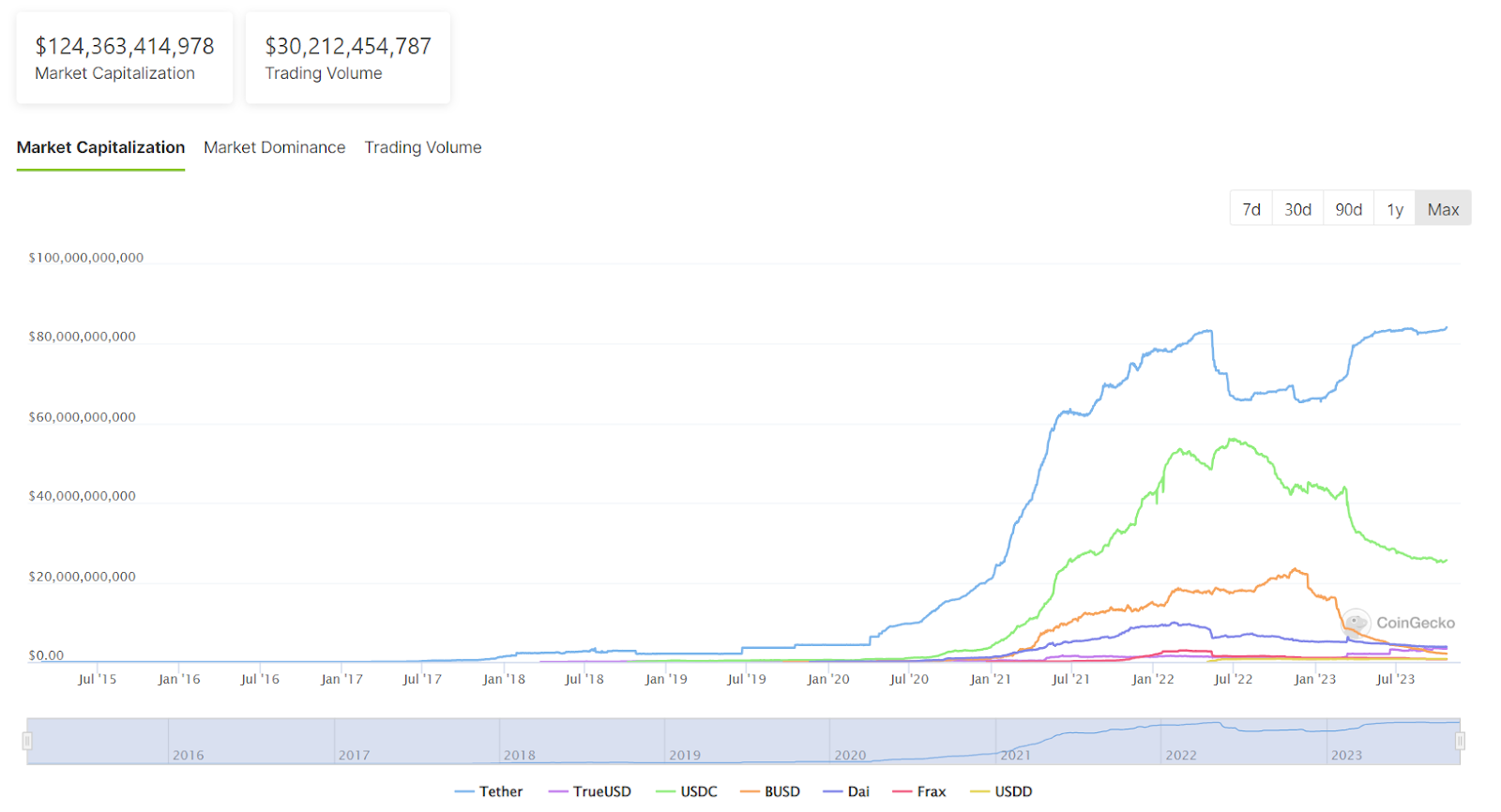Click 2019 in the navigator timeline

[685, 755]
